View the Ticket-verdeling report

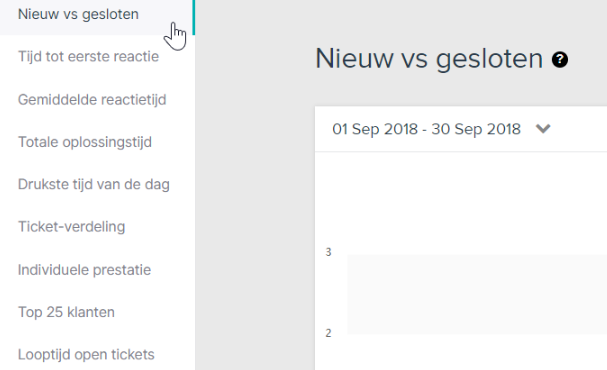tap(72, 227)
